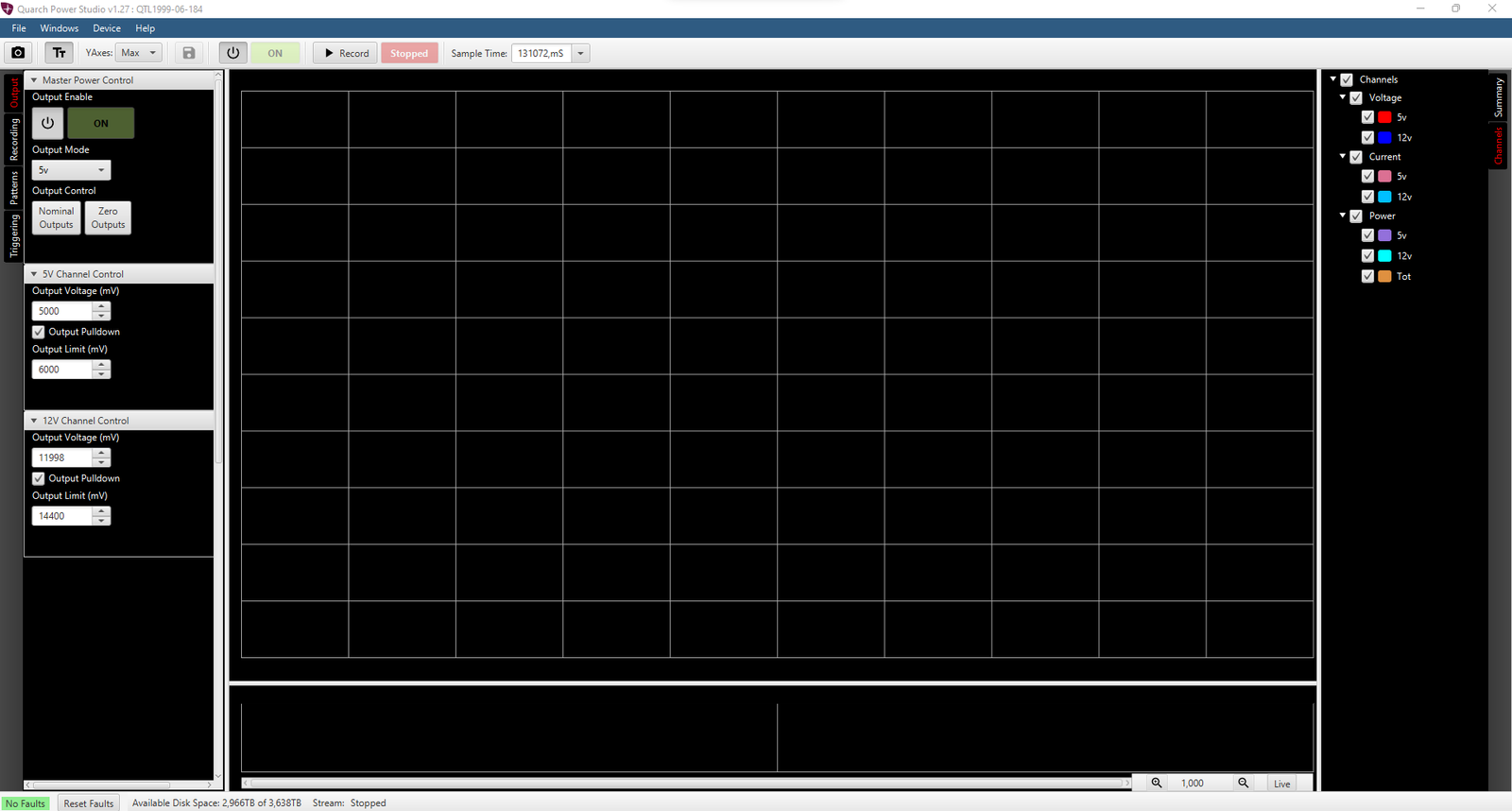
Task: Open the Device menu
Action: click(106, 28)
